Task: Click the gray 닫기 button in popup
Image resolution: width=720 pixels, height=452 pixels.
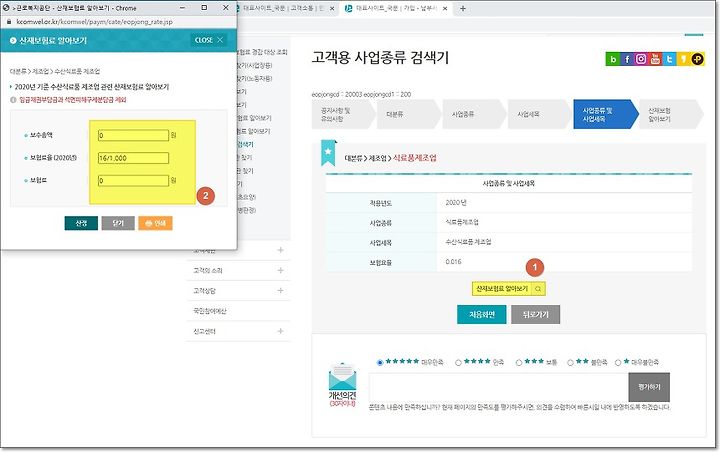Action: (x=118, y=223)
